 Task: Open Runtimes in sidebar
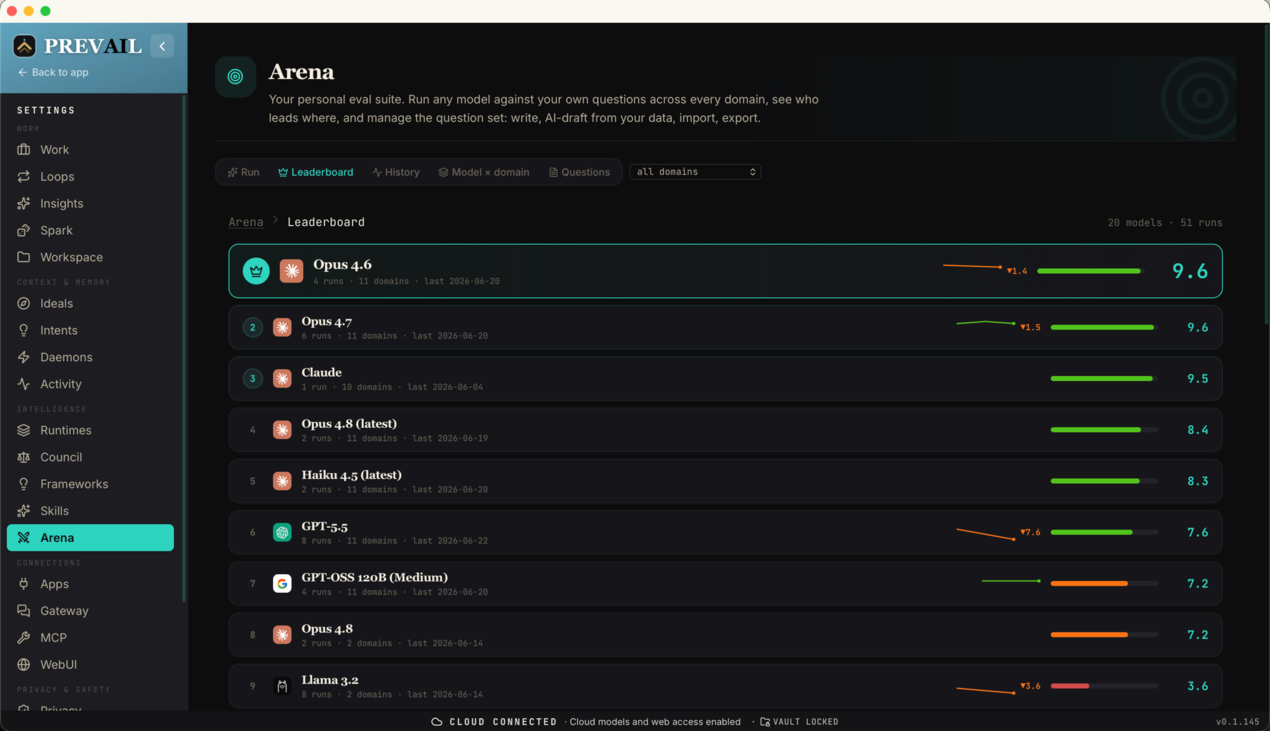pos(90,430)
